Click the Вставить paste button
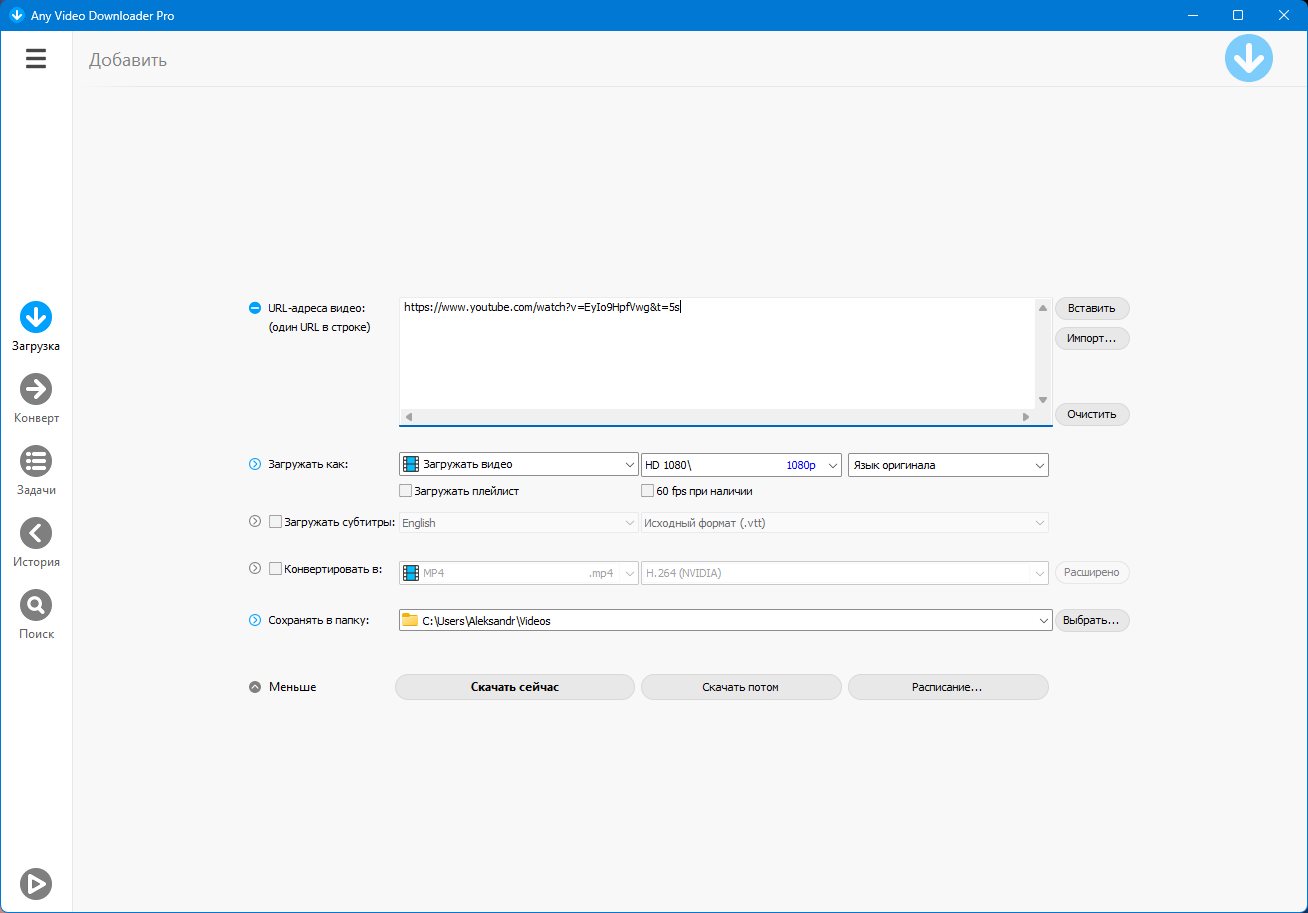The width and height of the screenshot is (1308, 913). [1092, 308]
